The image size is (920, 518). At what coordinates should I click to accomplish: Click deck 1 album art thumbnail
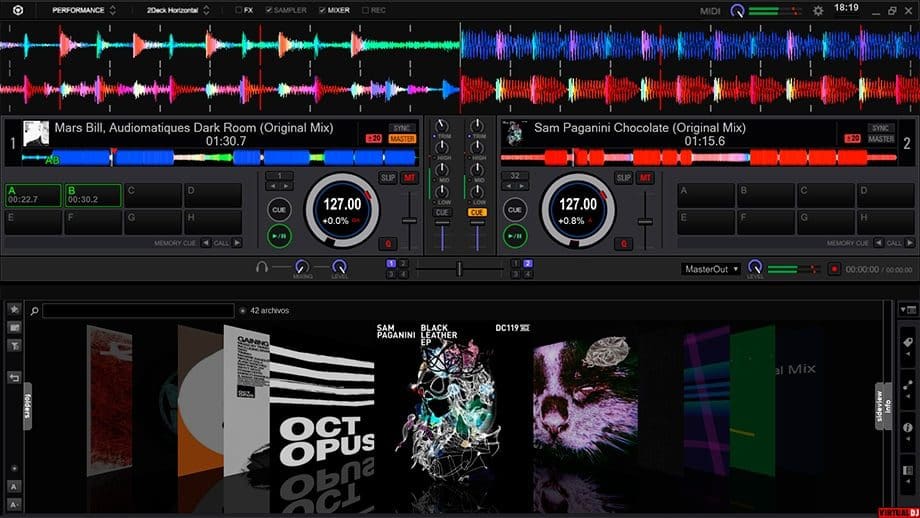[x=36, y=133]
